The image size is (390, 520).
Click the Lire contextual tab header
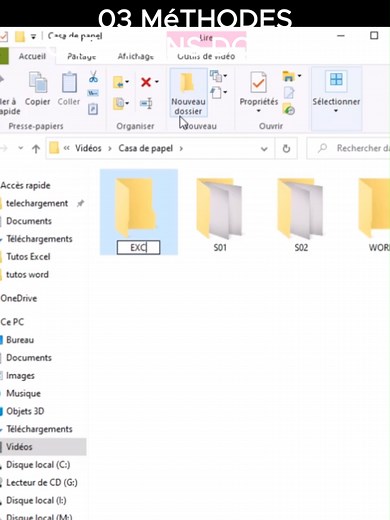206,38
